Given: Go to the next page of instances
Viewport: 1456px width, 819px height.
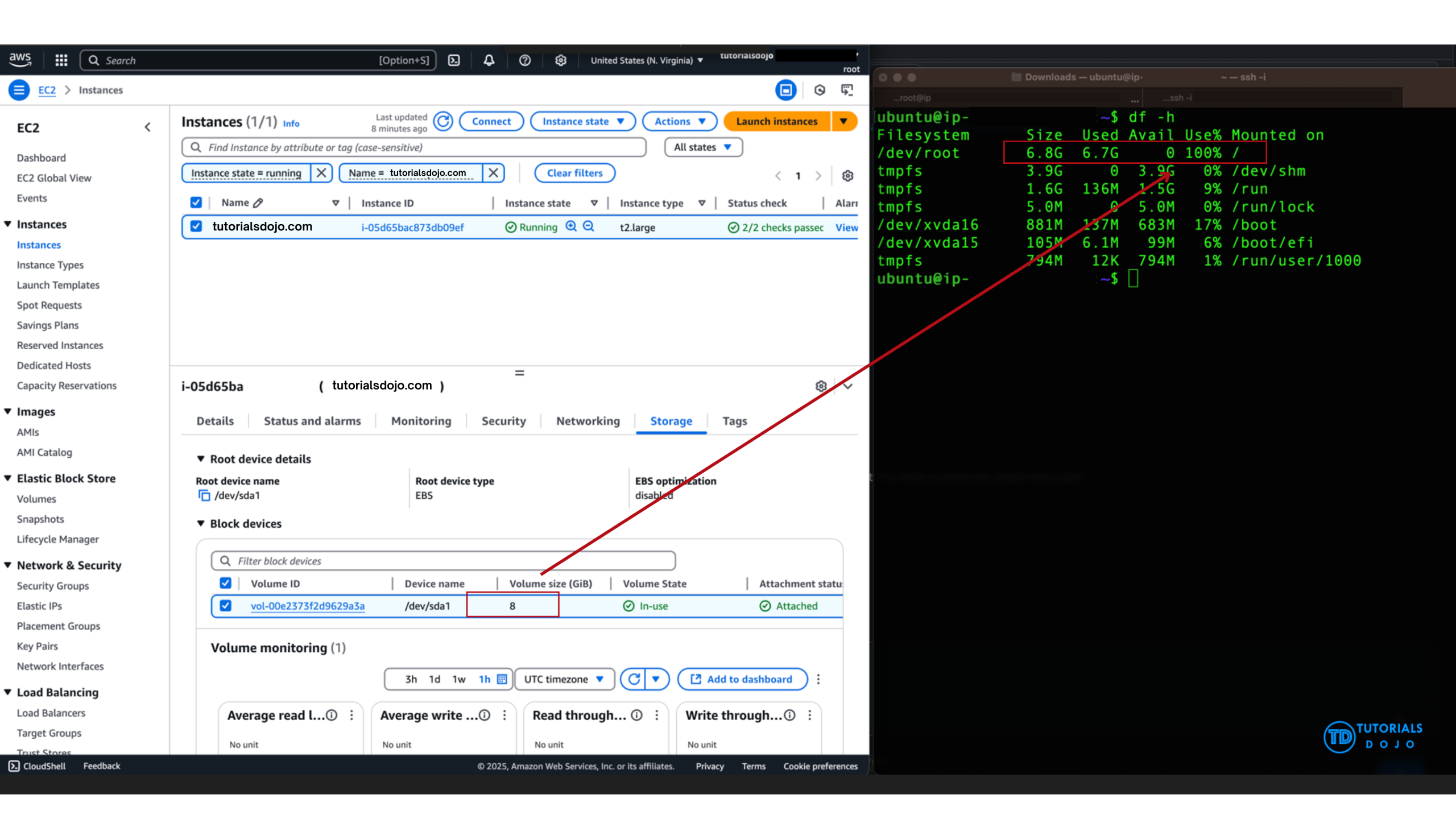Looking at the screenshot, I should [x=818, y=176].
